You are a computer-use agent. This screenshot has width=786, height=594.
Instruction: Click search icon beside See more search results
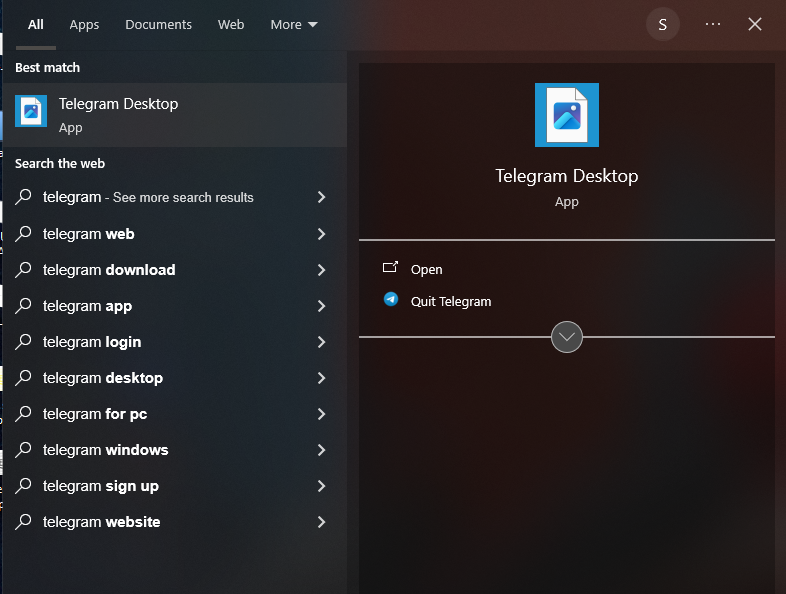click(23, 197)
